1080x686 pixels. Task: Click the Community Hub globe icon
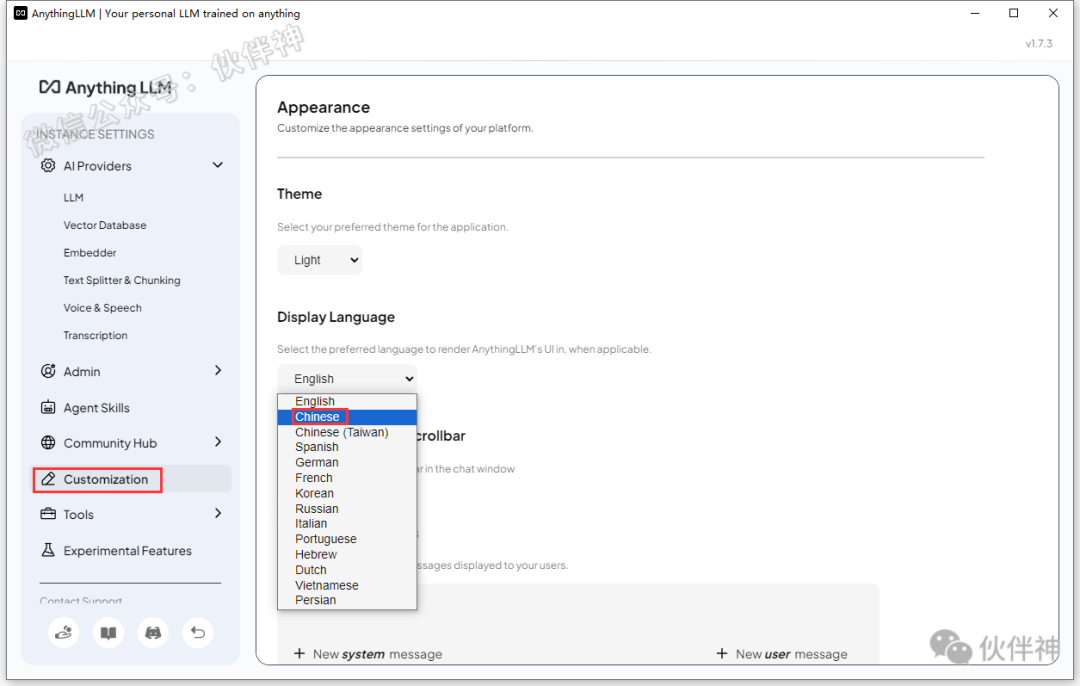coord(48,443)
